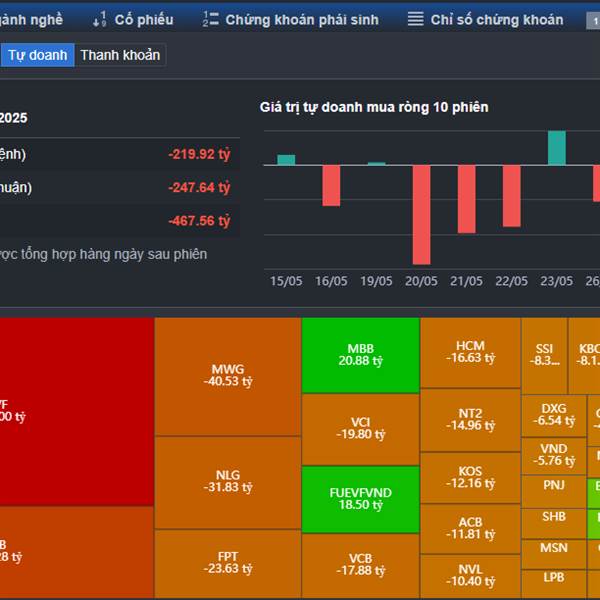600x600 pixels.
Task: Click the 23/05 green bar in chart
Action: point(557,148)
